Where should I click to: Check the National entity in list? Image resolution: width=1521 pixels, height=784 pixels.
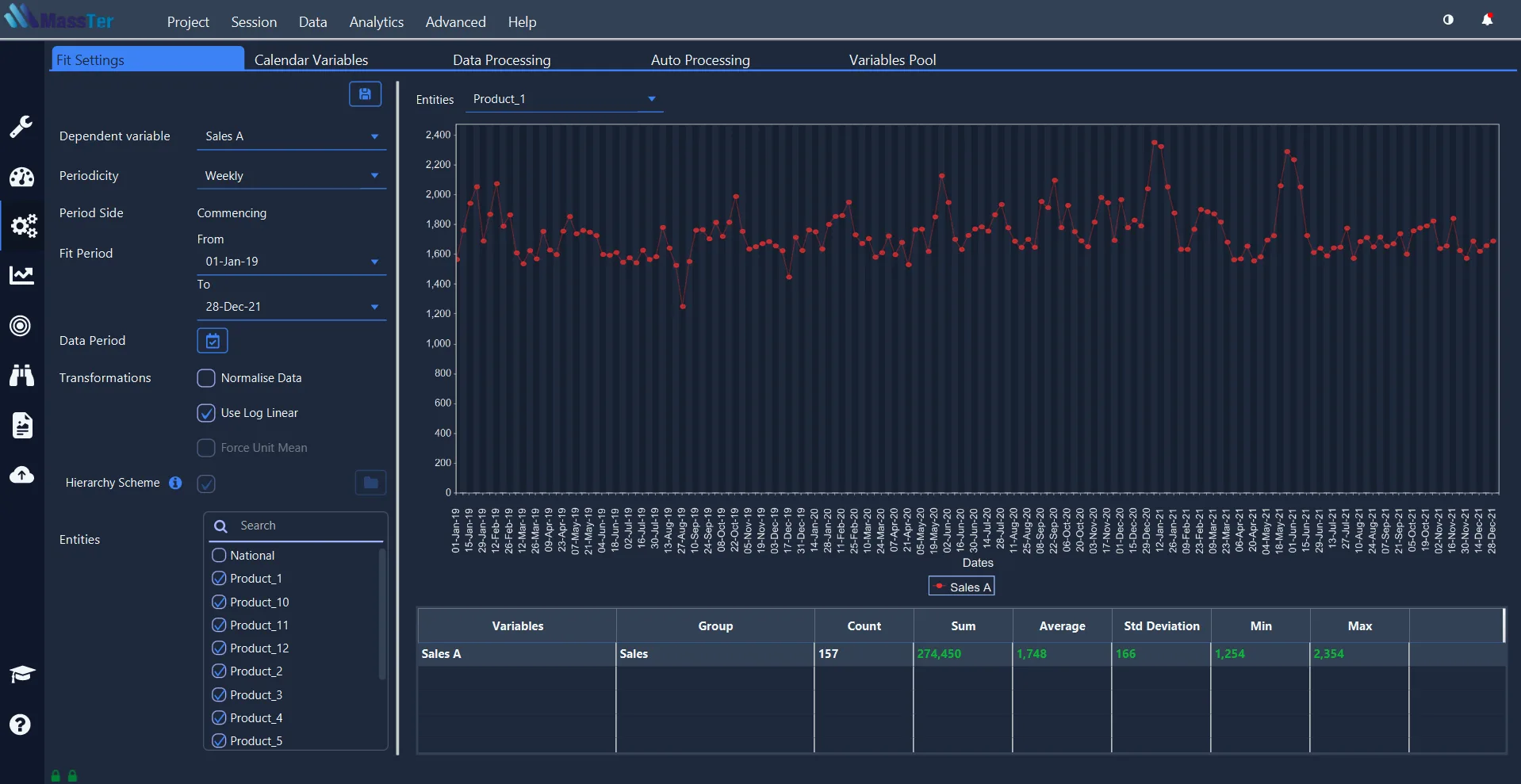click(220, 556)
